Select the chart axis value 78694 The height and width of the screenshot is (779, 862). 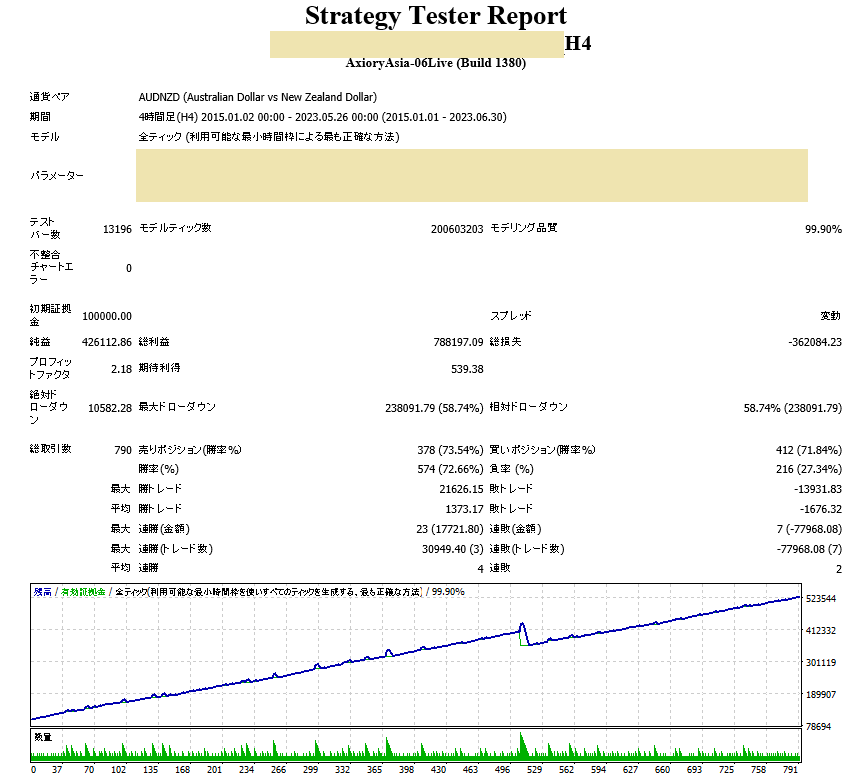click(x=819, y=727)
